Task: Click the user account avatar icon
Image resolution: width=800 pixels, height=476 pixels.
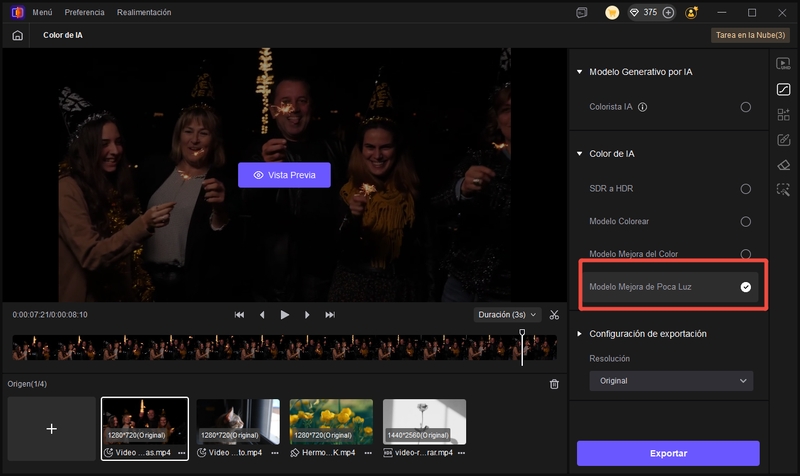Action: coord(693,13)
